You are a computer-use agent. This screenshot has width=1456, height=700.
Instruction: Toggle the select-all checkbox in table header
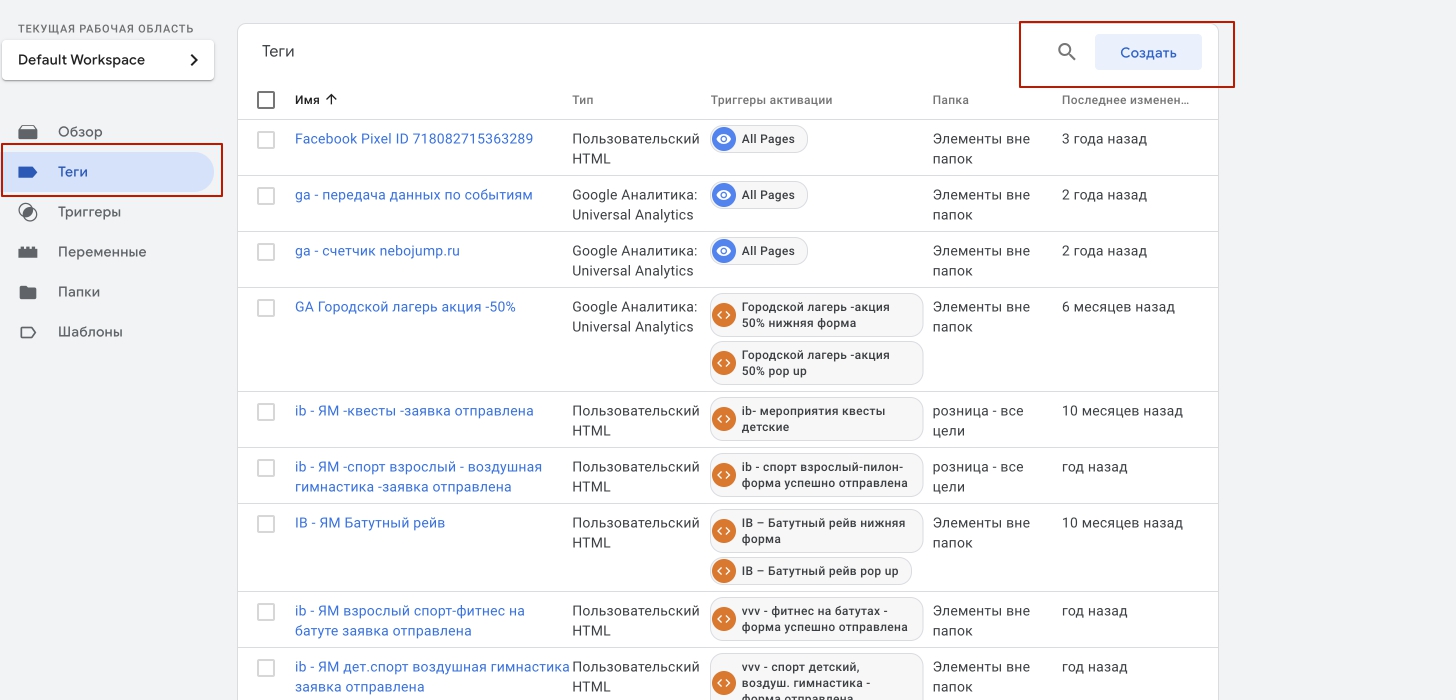coord(266,100)
